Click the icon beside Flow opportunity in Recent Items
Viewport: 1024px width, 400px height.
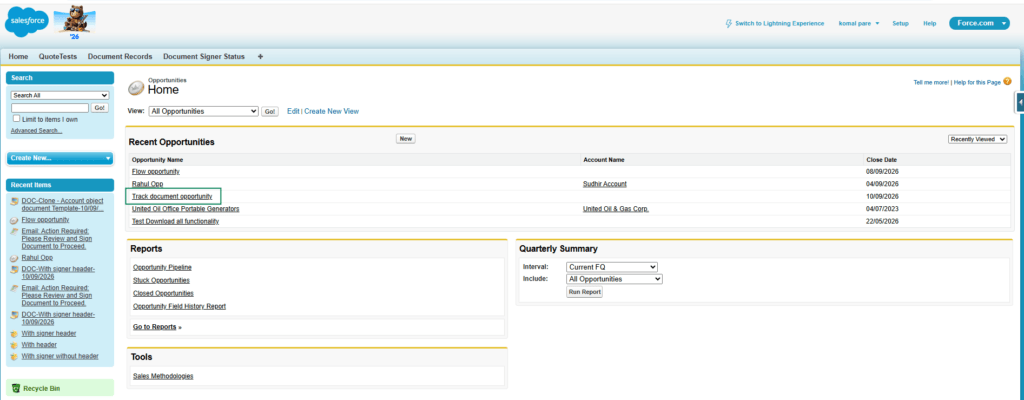[x=15, y=220]
